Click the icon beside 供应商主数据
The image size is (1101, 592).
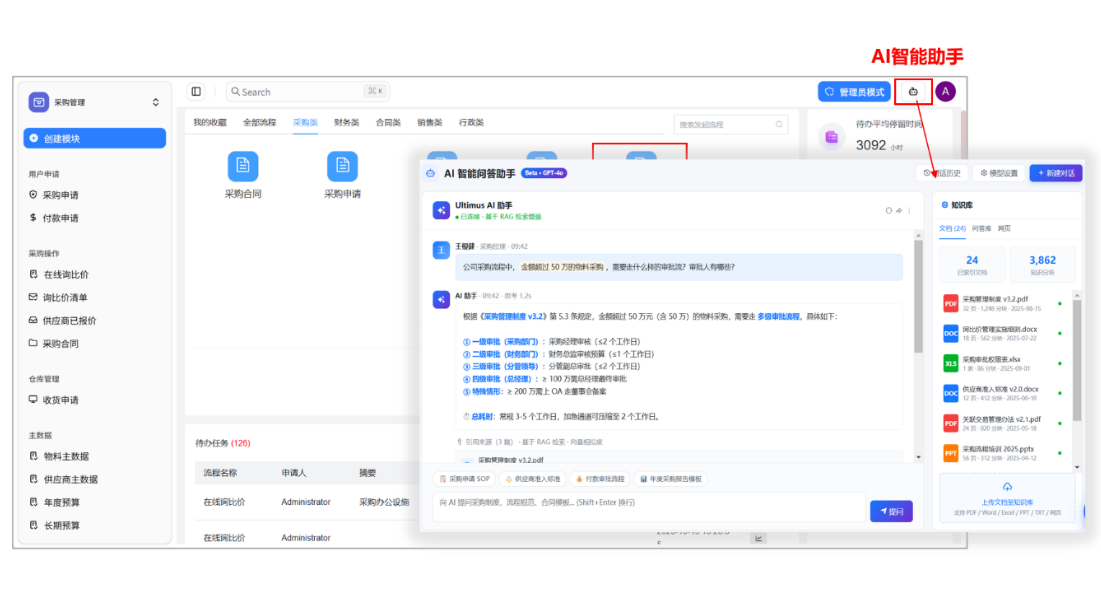(x=33, y=479)
